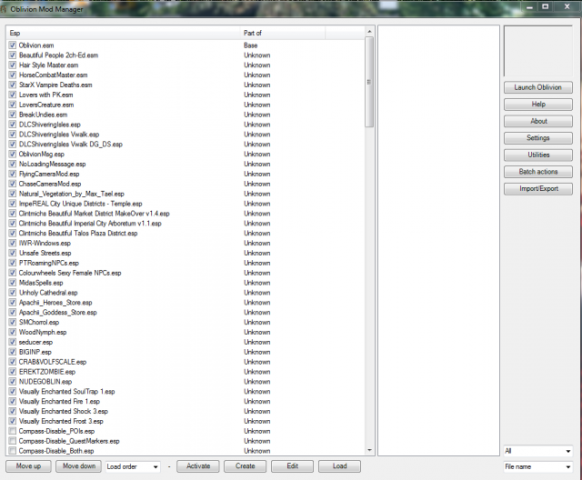Viewport: 582px width, 480px height.
Task: Open the Help button
Action: pos(538,104)
